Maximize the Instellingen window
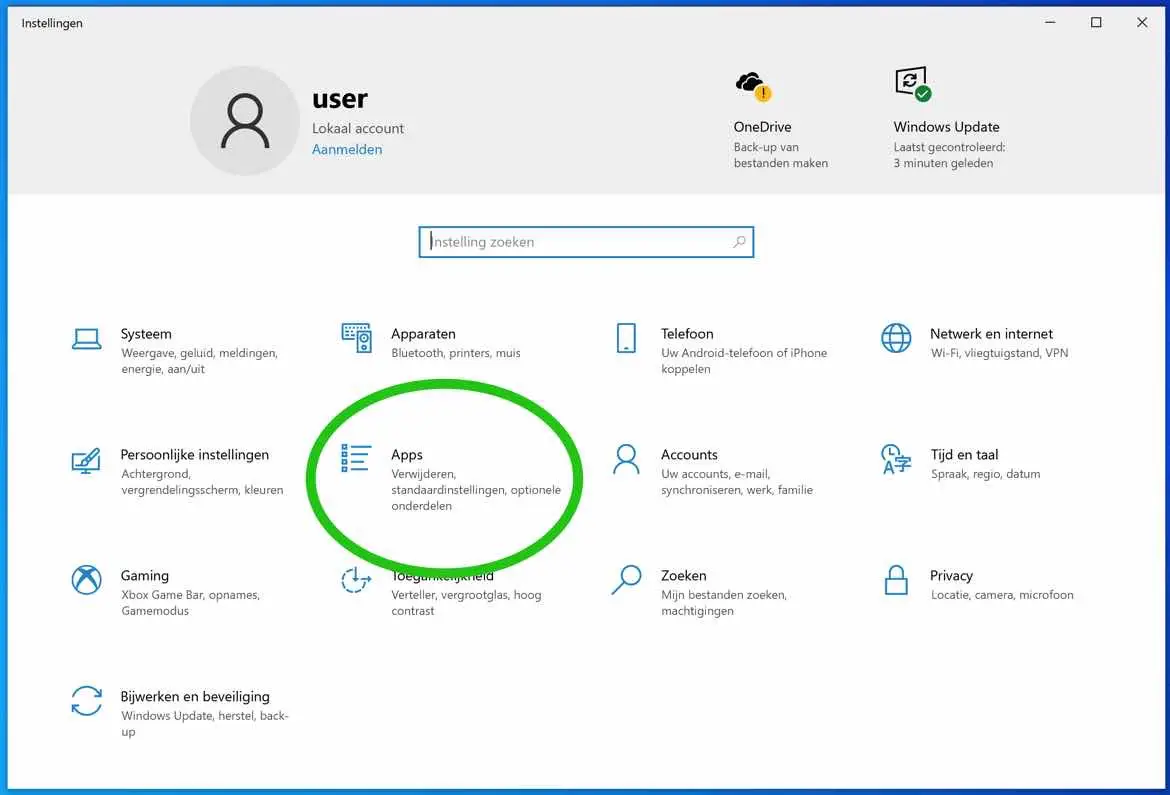The height and width of the screenshot is (795, 1170). (1096, 22)
